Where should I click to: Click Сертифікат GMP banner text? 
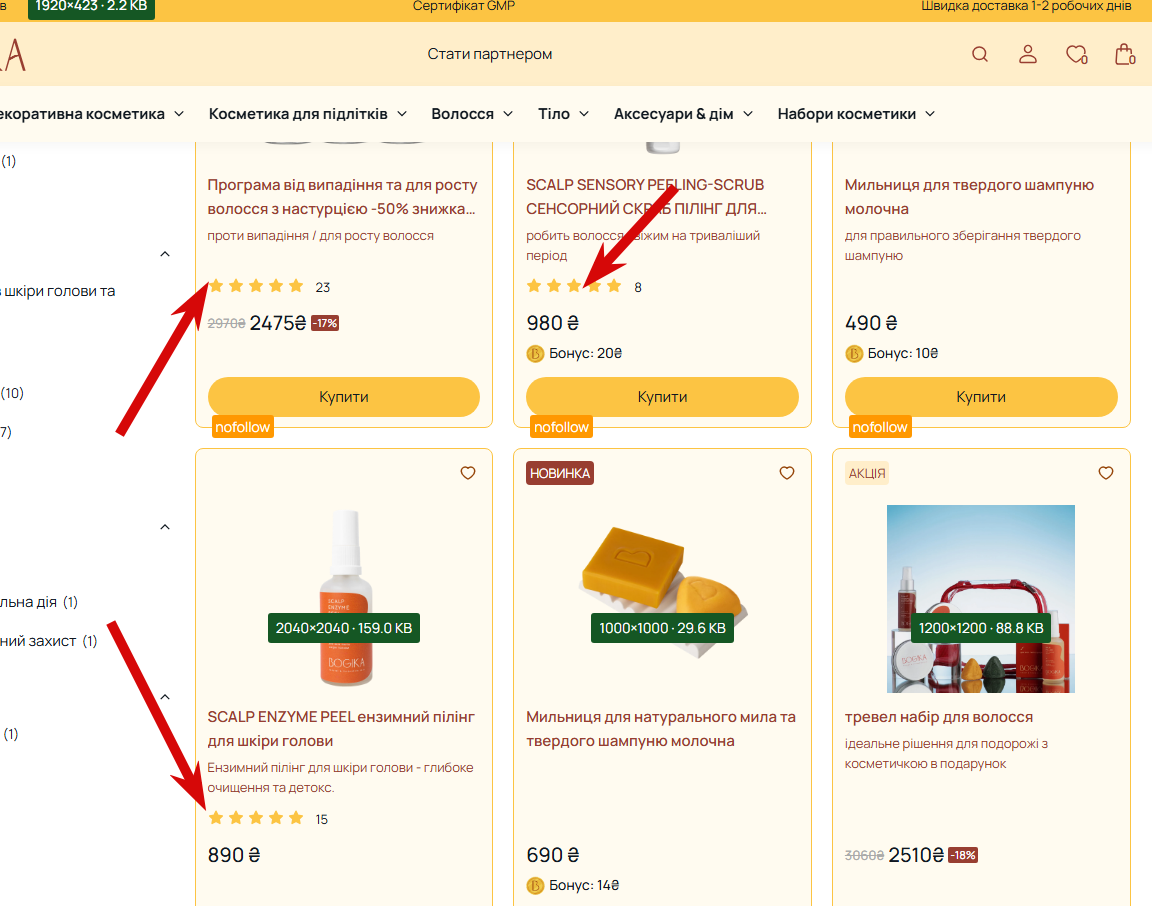pos(464,7)
